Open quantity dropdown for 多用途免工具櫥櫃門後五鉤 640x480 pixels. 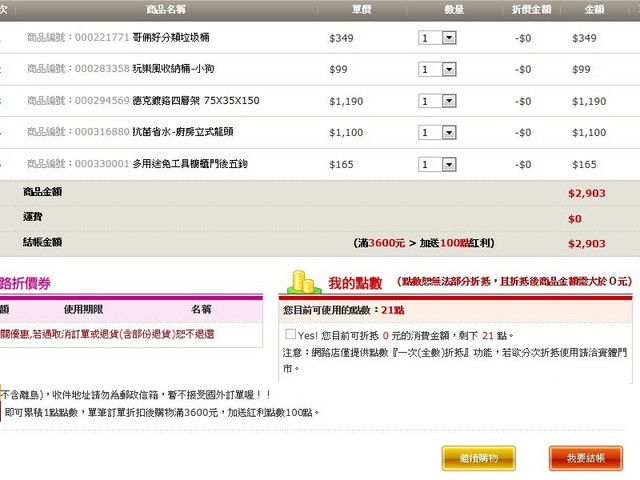pos(449,164)
